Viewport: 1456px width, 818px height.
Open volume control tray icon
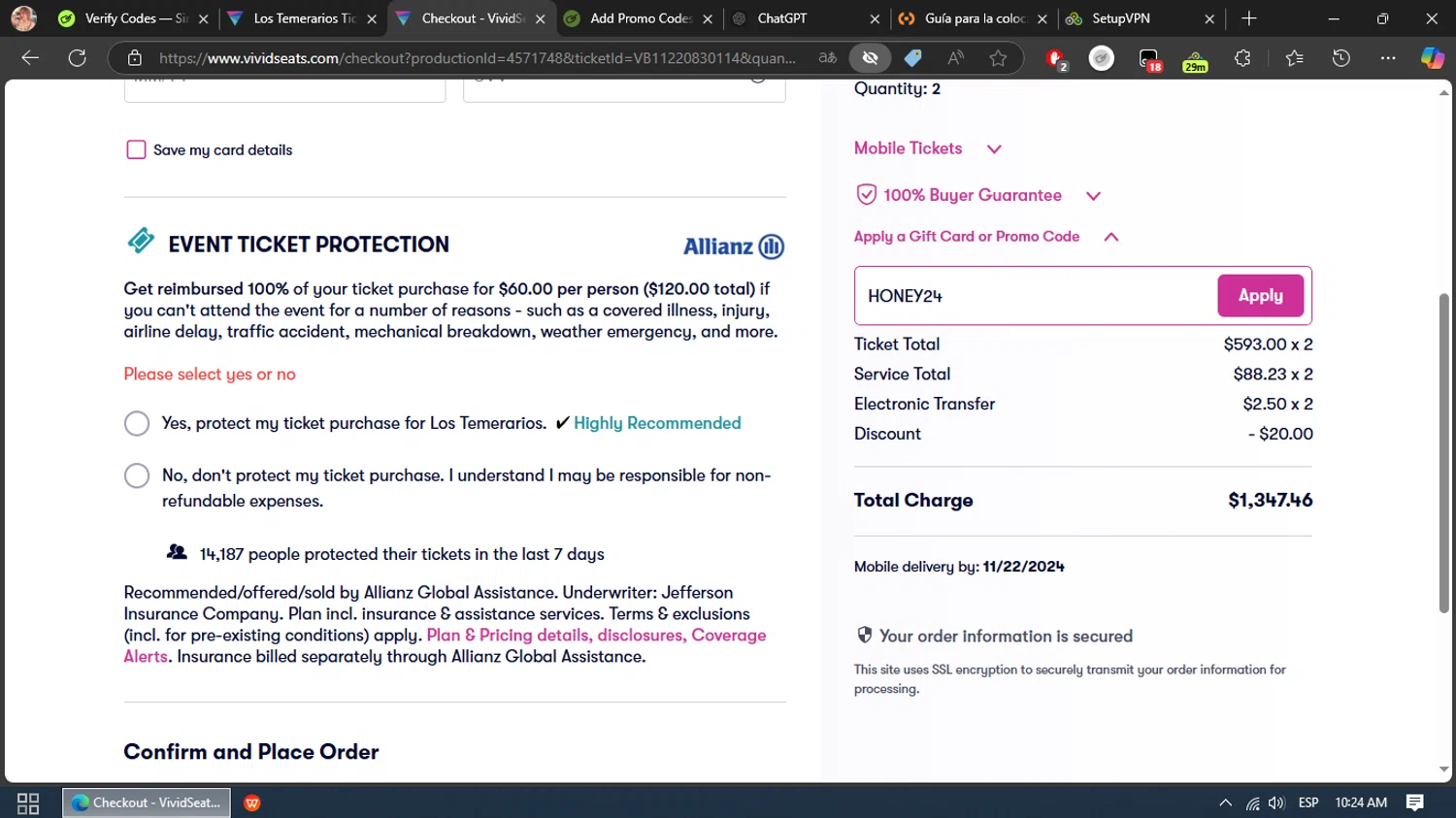pos(1276,803)
